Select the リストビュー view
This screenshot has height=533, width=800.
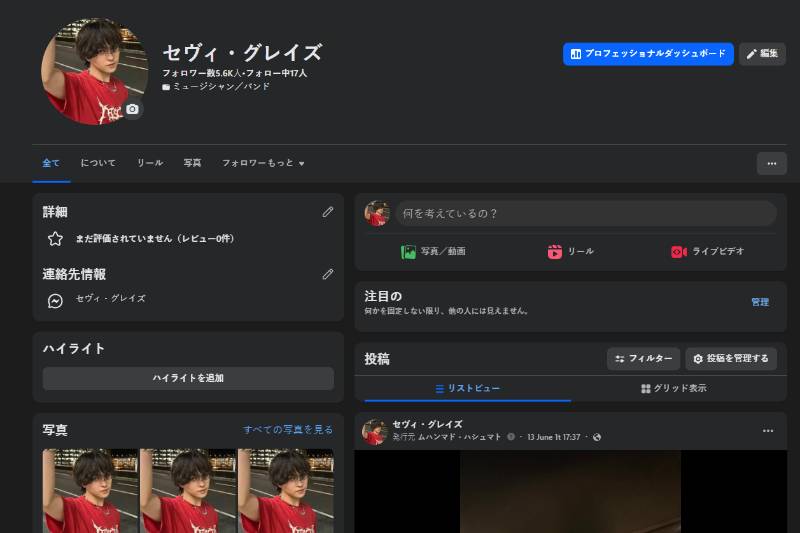click(468, 389)
